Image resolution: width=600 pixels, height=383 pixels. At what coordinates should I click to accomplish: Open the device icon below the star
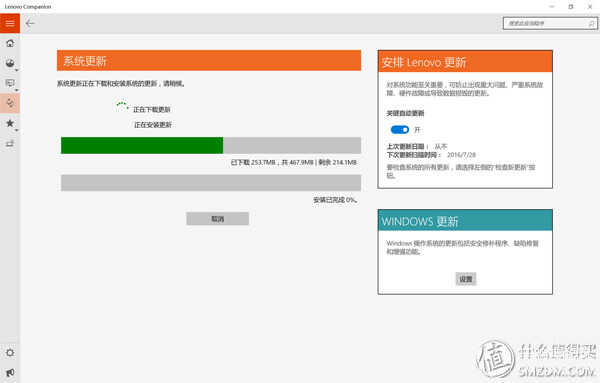coord(10,143)
